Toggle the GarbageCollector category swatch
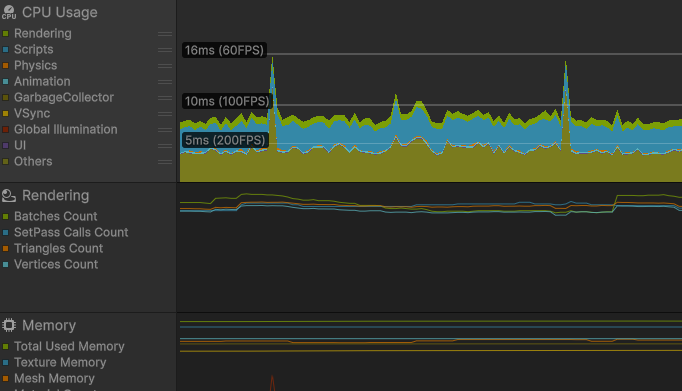The image size is (682, 391). (x=6, y=97)
